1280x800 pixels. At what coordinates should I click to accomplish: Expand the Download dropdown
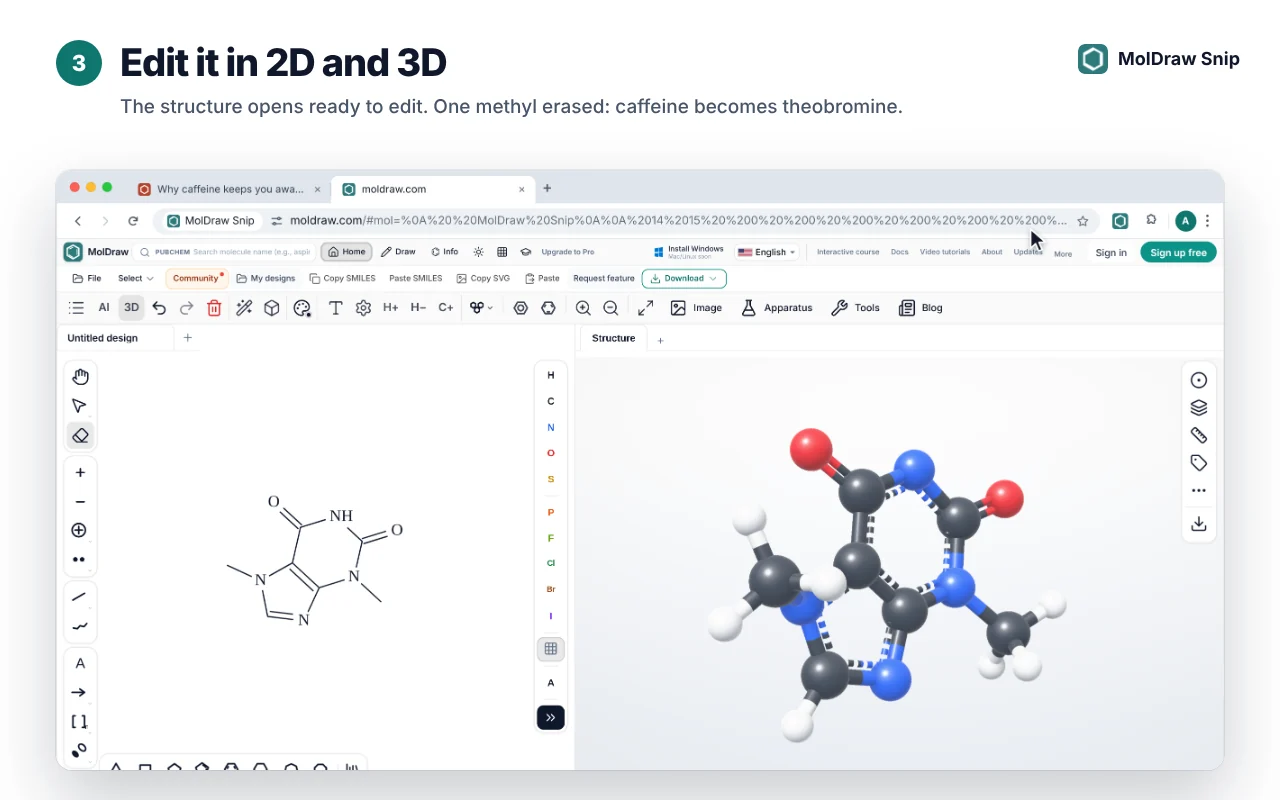click(x=684, y=278)
